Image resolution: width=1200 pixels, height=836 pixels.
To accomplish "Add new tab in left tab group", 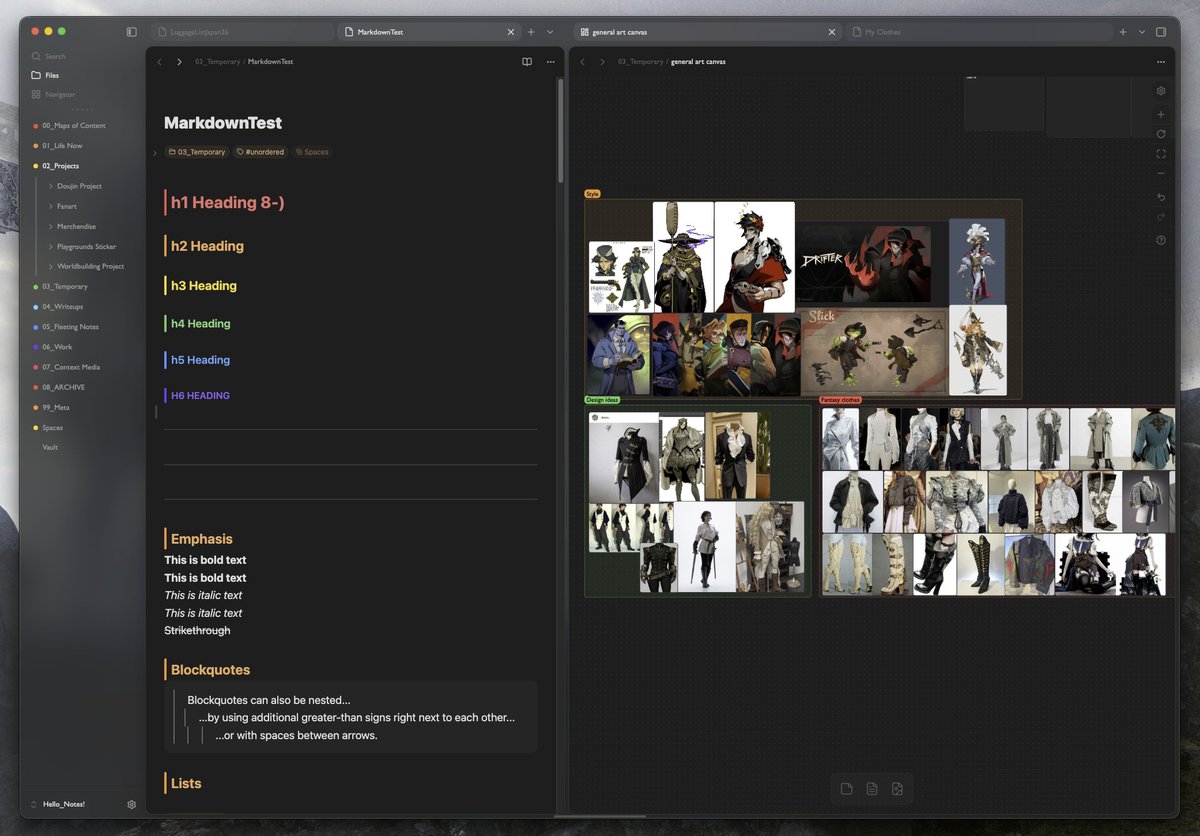I will [x=531, y=32].
